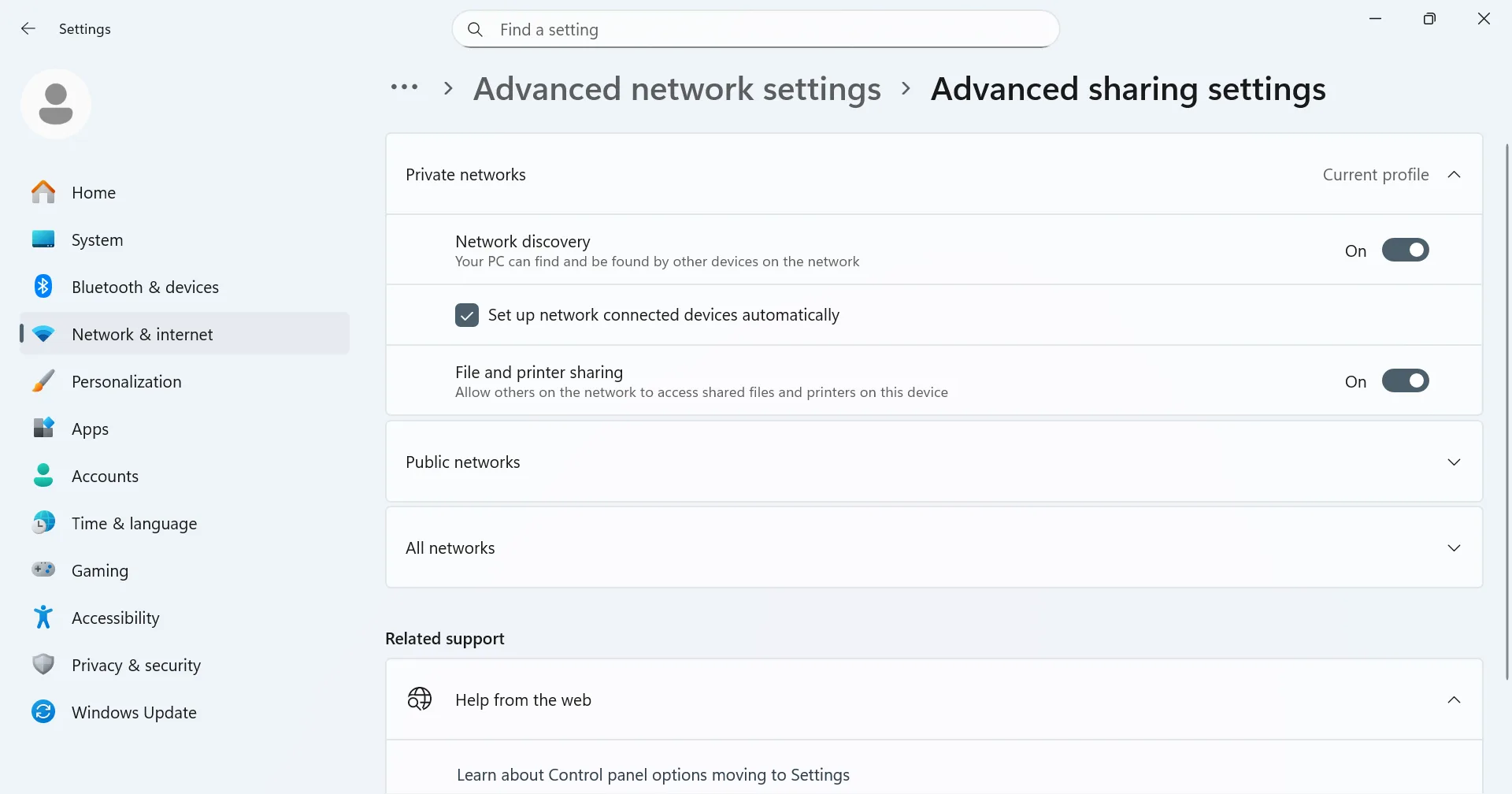Select the Network & internet icon
Screen dimensions: 1512x794
tap(43, 333)
